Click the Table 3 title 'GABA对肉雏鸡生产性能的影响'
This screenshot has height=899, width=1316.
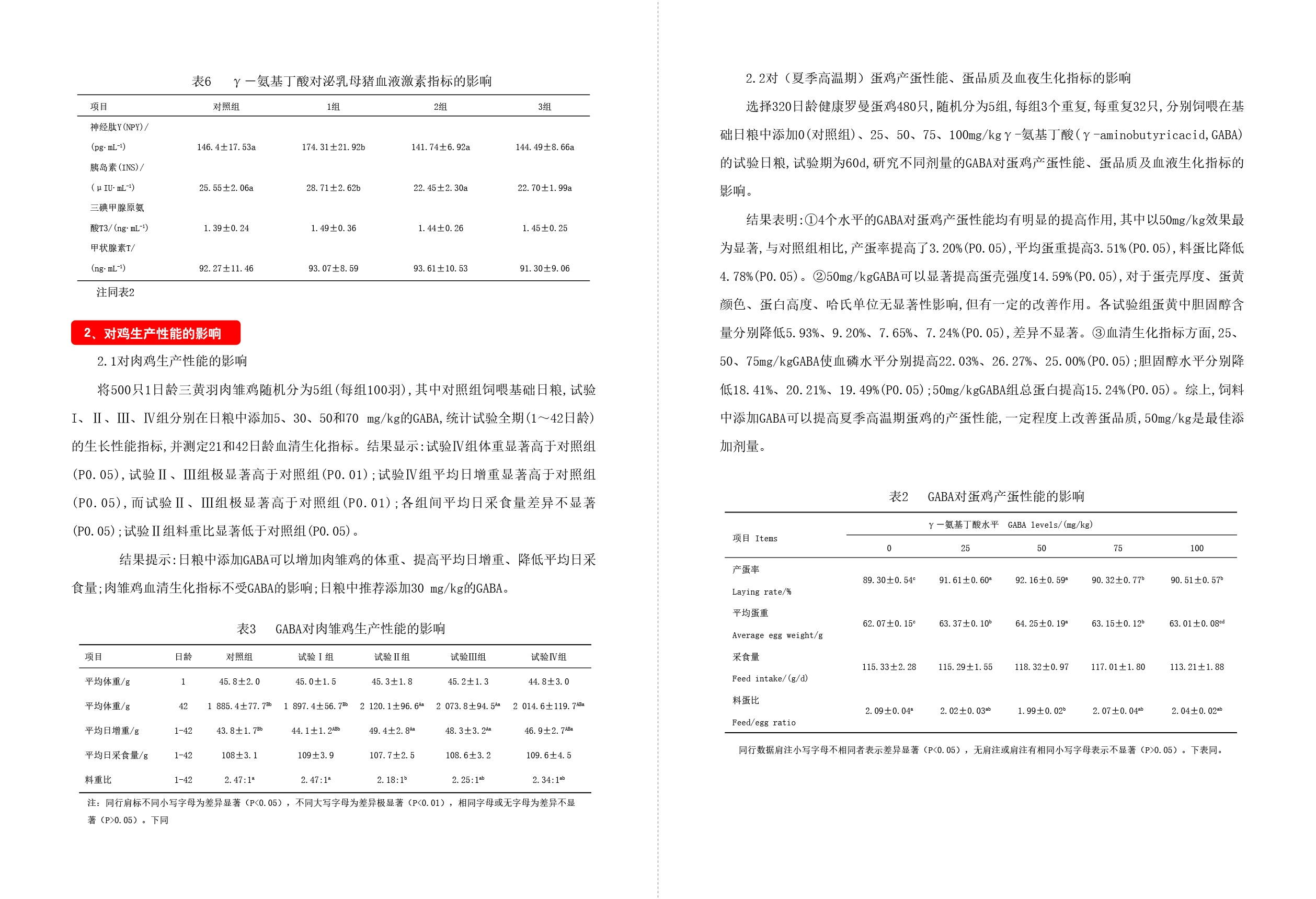(341, 629)
